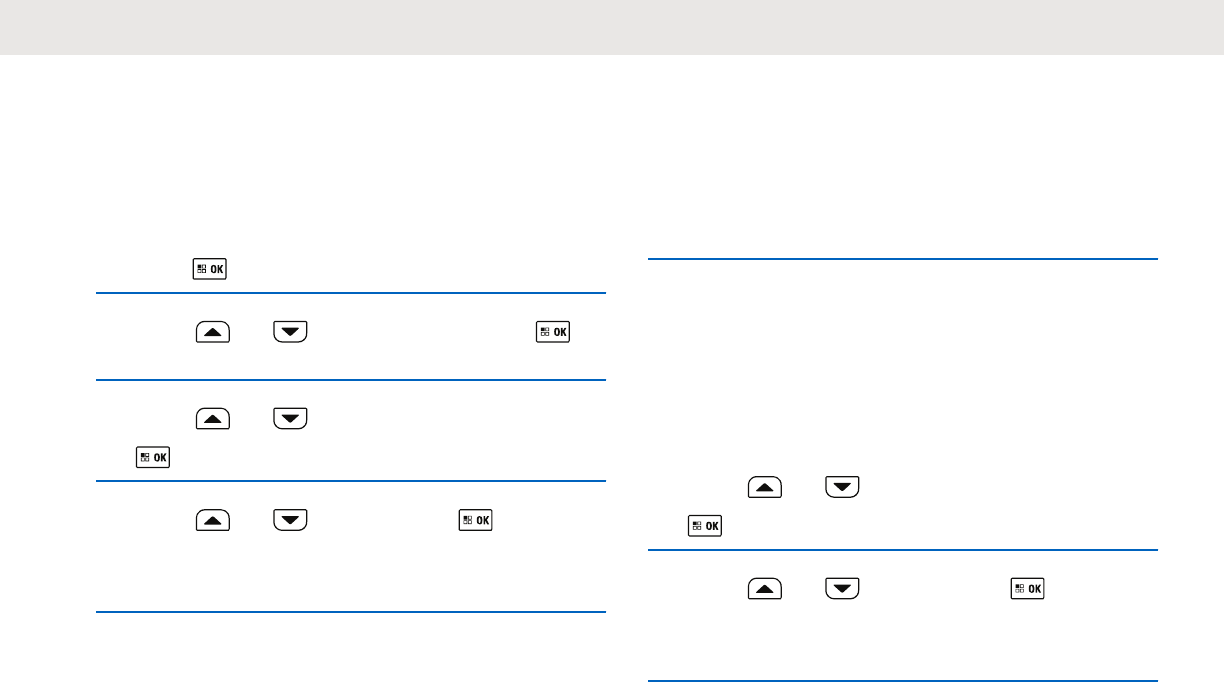The height and width of the screenshot is (682, 1224).
Task: Click the gray header bar at the top
Action: pyautogui.click(x=612, y=27)
